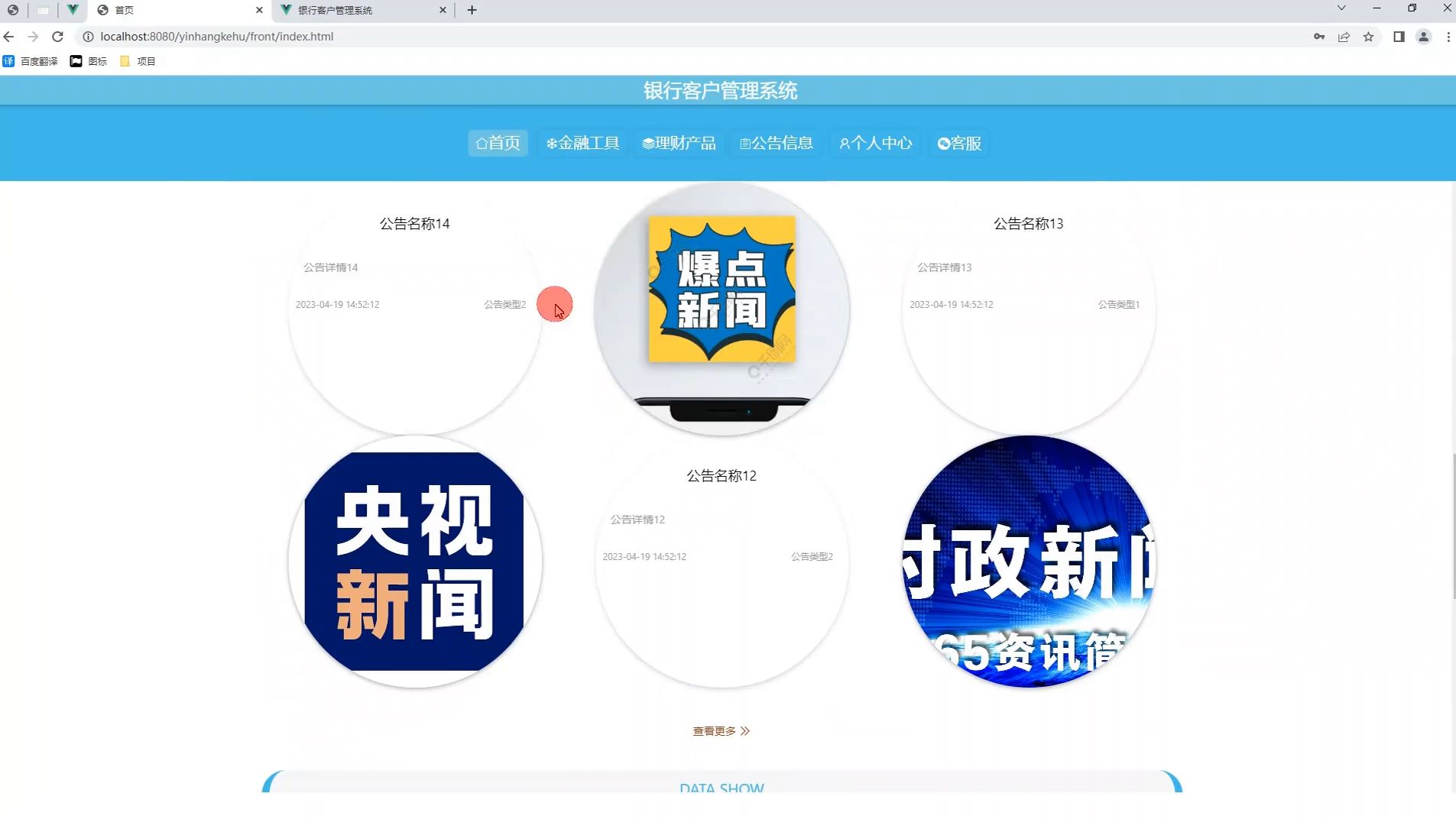Screen dimensions: 1456x819
Task: Open the 百度翻译 bookmark
Action: point(31,61)
